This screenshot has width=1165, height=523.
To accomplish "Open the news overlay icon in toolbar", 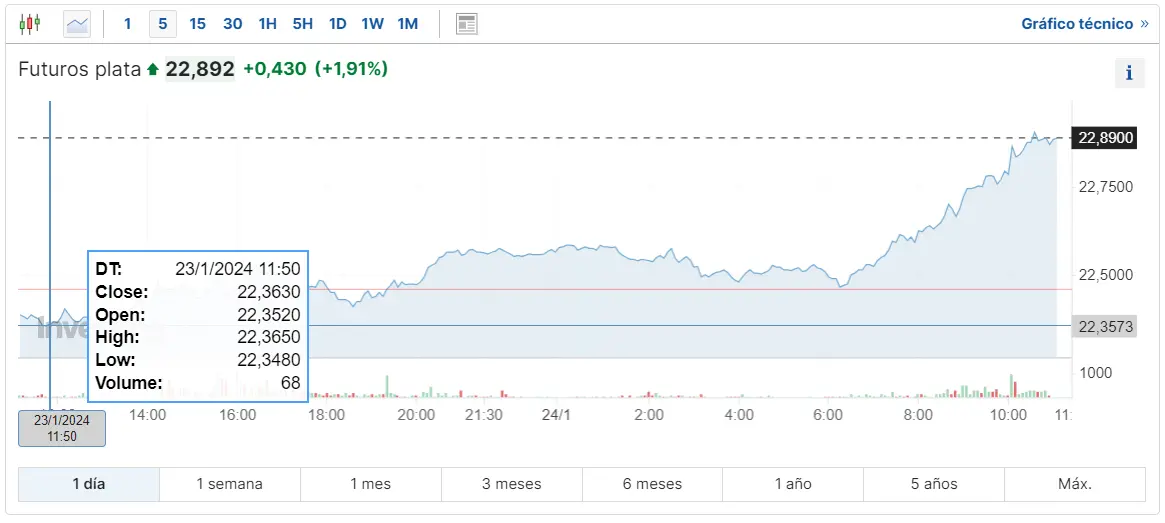I will click(466, 23).
